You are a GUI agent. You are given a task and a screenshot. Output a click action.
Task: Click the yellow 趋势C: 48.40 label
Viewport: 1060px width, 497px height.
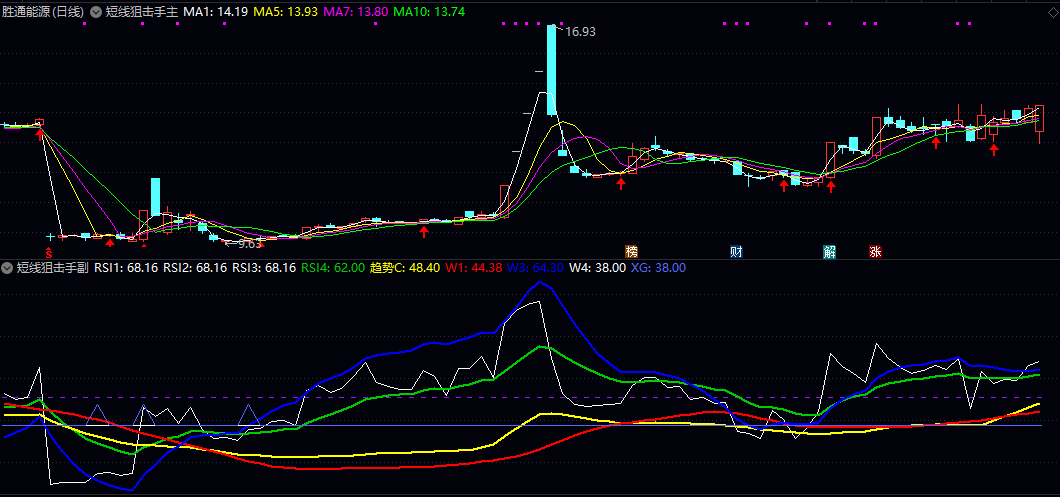(405, 268)
